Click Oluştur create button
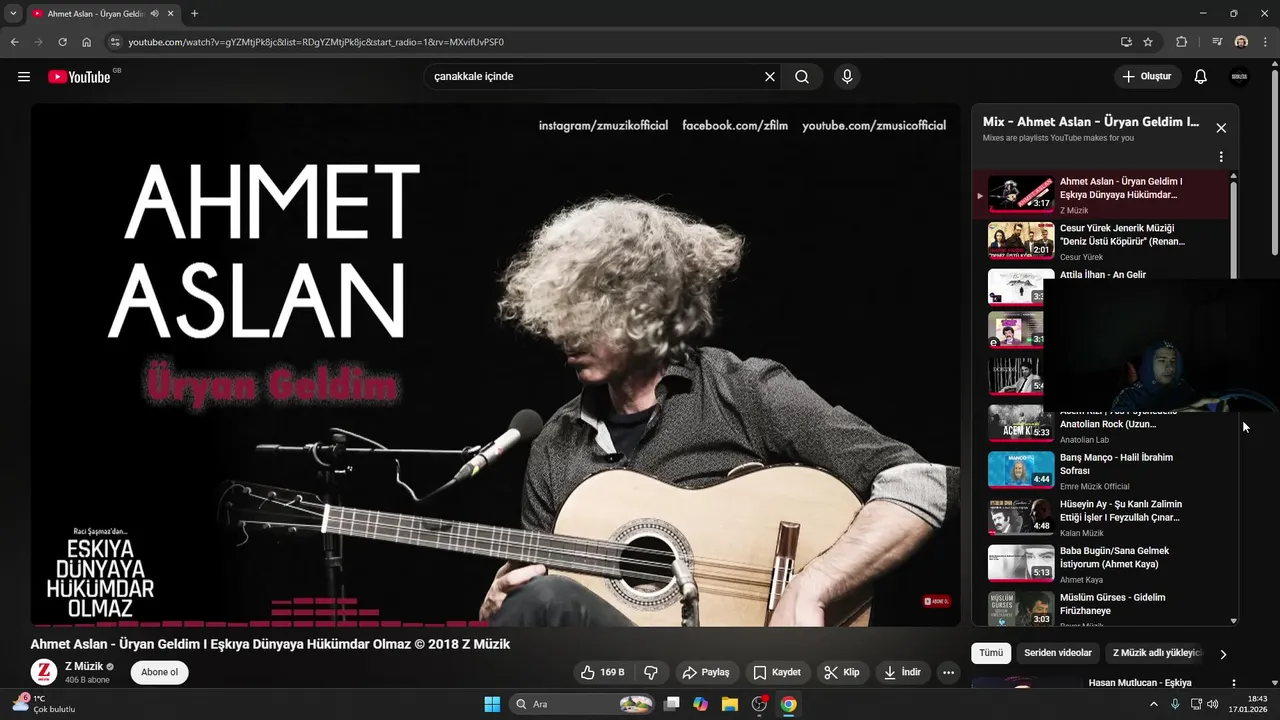Viewport: 1280px width, 720px height. (1148, 77)
